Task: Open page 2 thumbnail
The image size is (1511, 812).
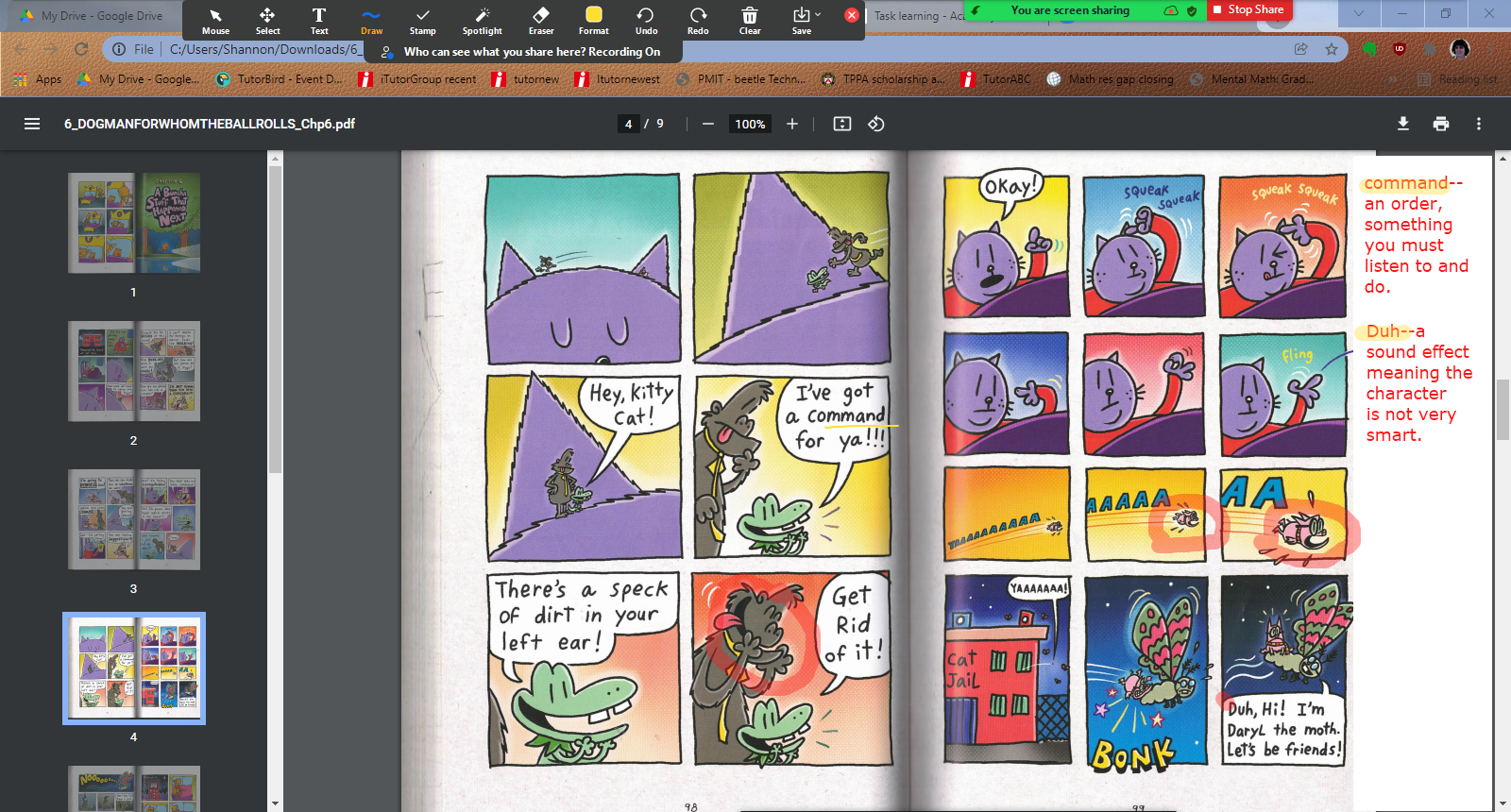Action: pos(133,371)
